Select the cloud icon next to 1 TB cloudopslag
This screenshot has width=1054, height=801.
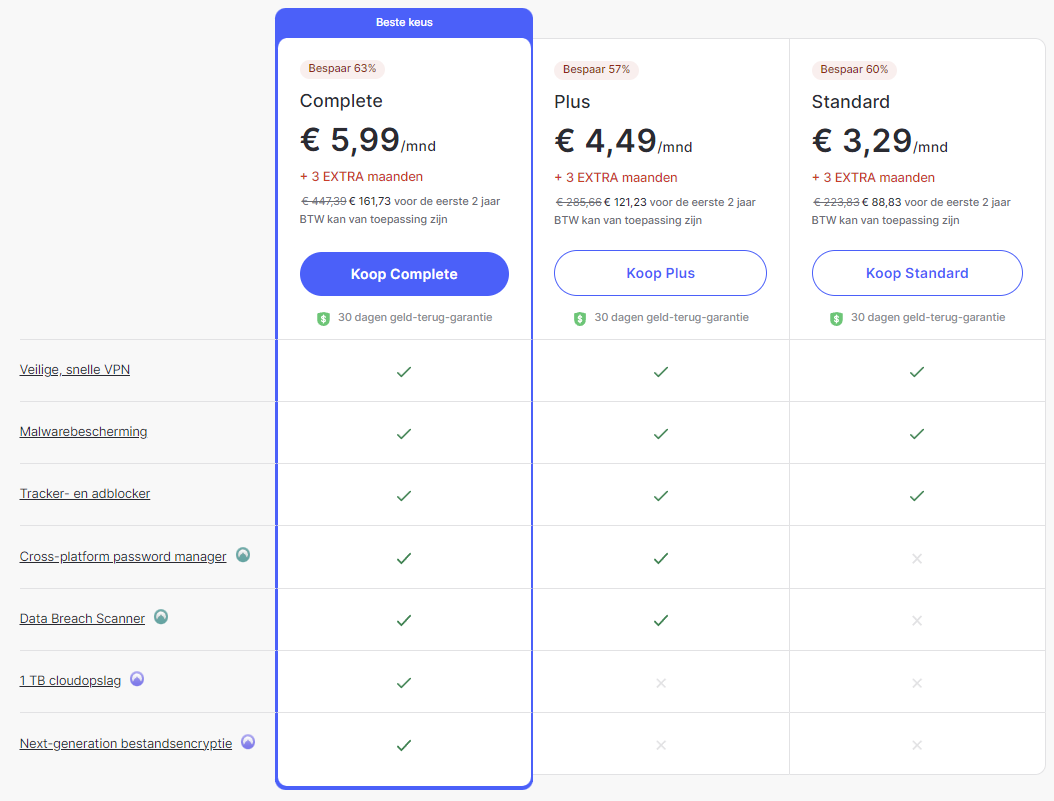click(x=137, y=679)
